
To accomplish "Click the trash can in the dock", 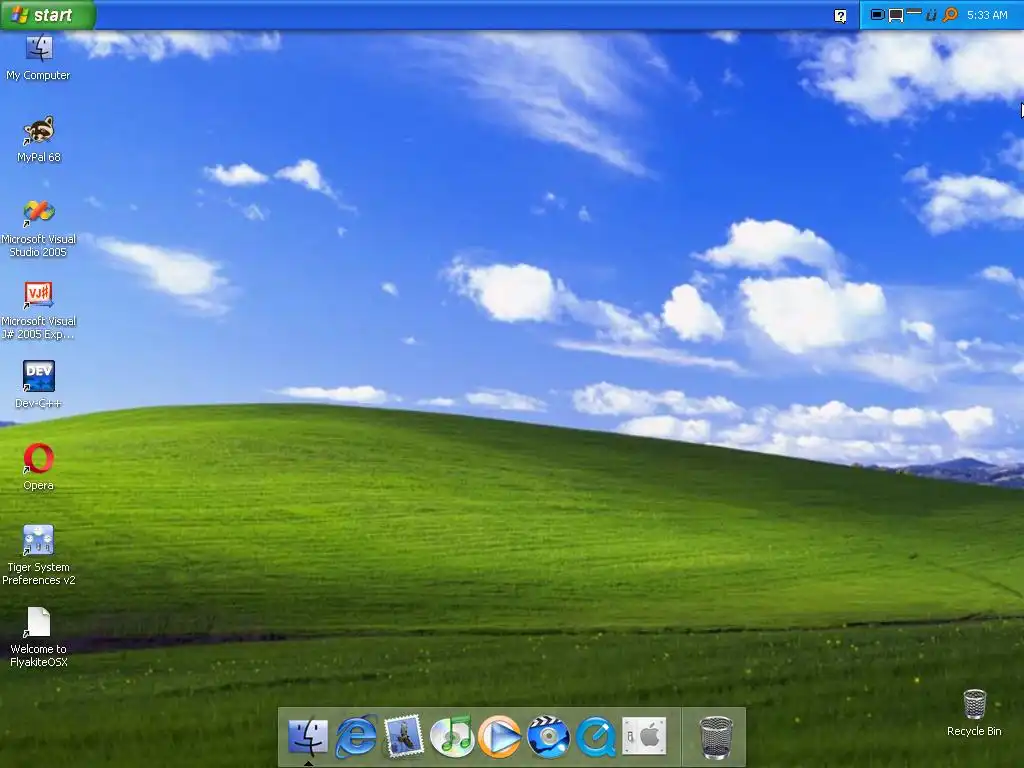I will [716, 738].
